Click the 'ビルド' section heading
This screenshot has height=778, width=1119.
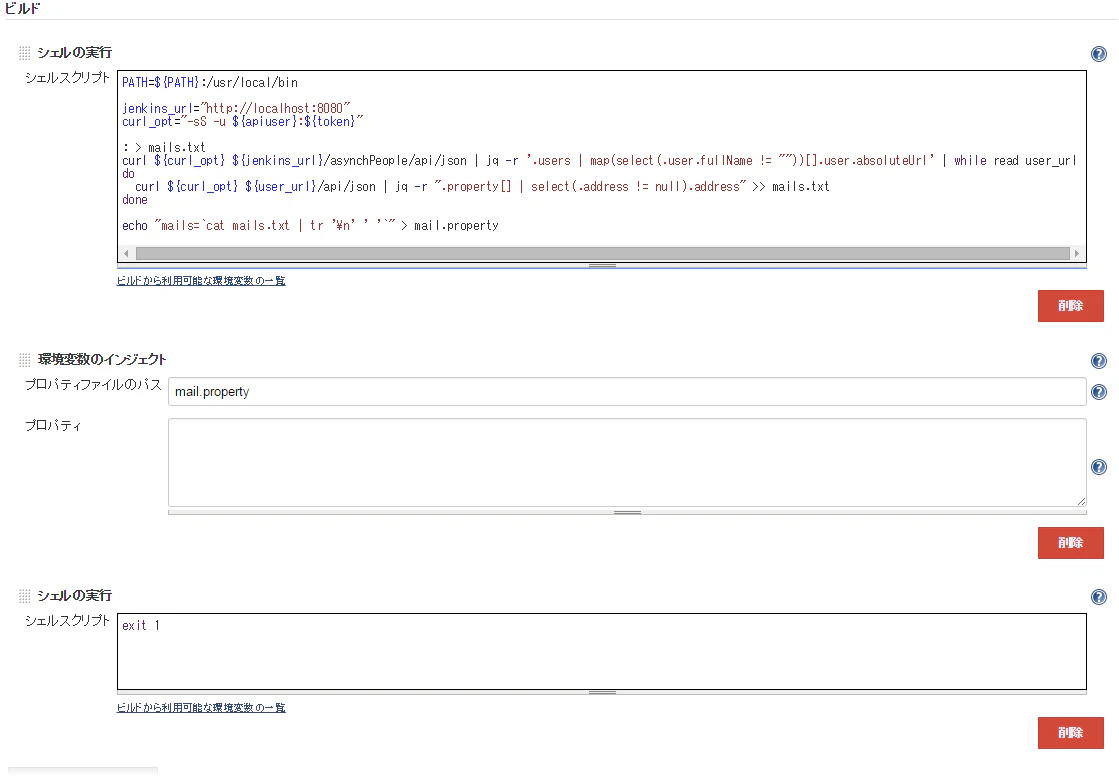click(22, 9)
